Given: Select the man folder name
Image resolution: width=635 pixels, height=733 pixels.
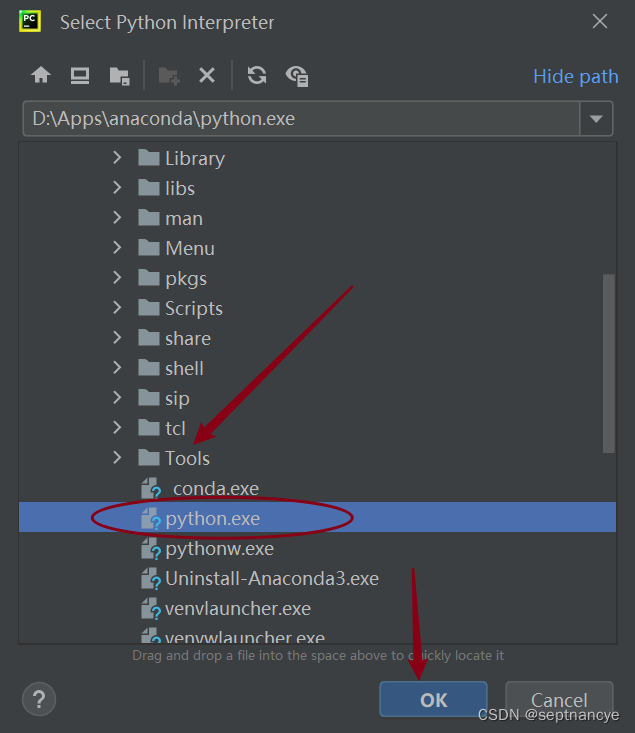Looking at the screenshot, I should pyautogui.click(x=184, y=219).
